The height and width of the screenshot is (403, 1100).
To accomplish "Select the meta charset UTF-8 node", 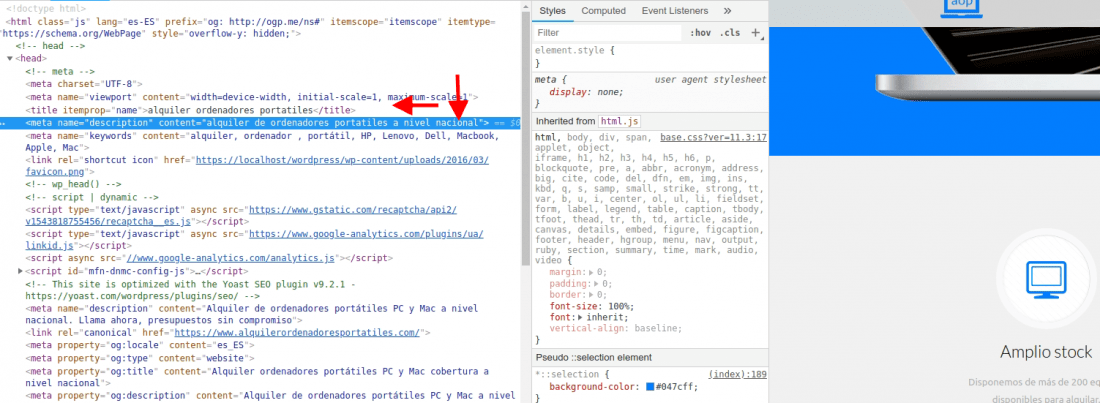I will click(85, 84).
